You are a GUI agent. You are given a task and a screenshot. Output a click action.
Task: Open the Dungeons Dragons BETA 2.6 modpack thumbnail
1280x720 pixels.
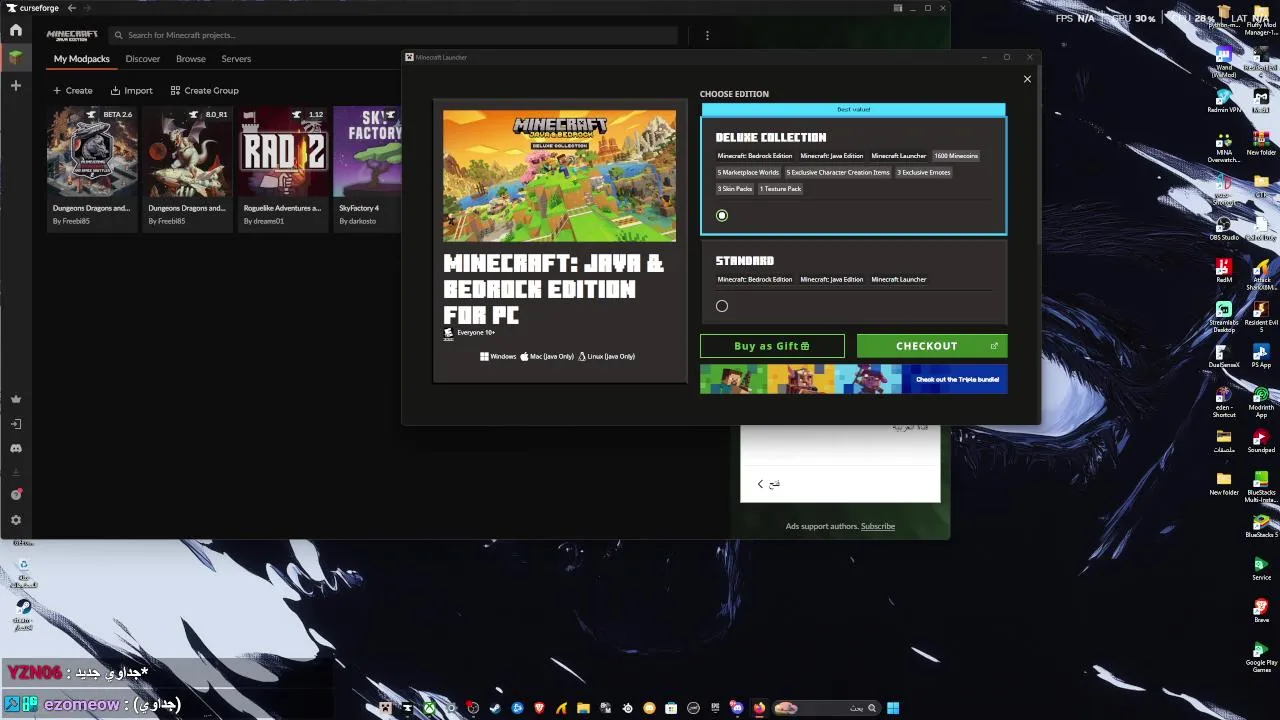pyautogui.click(x=92, y=151)
